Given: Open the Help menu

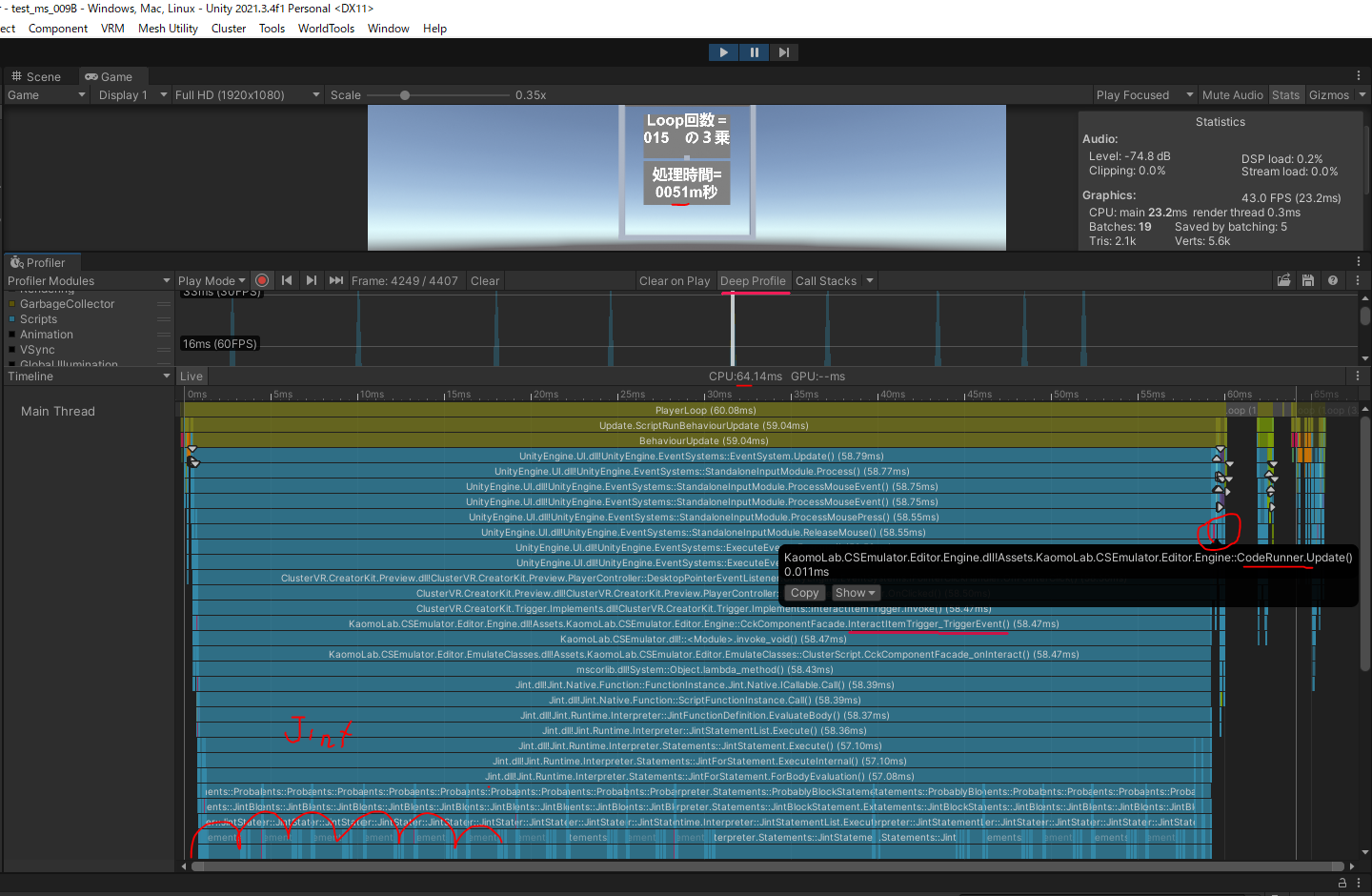Looking at the screenshot, I should tap(434, 28).
